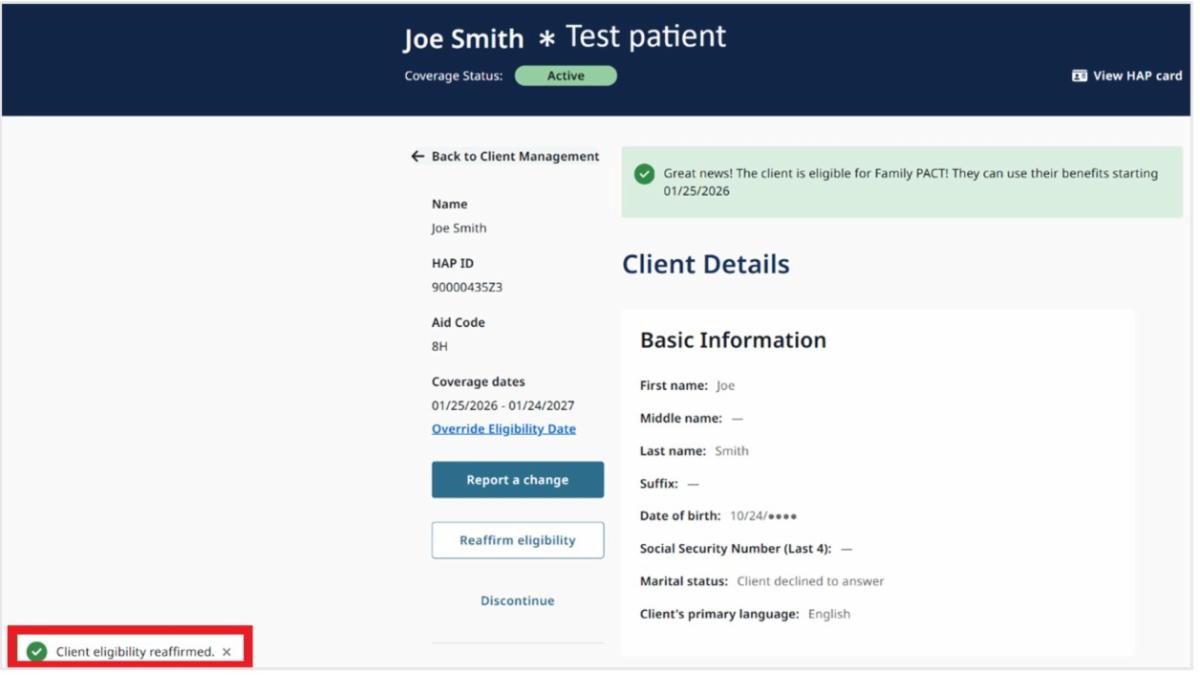The height and width of the screenshot is (675, 1200).
Task: Click the Joe Smith patient name header
Action: tap(463, 39)
